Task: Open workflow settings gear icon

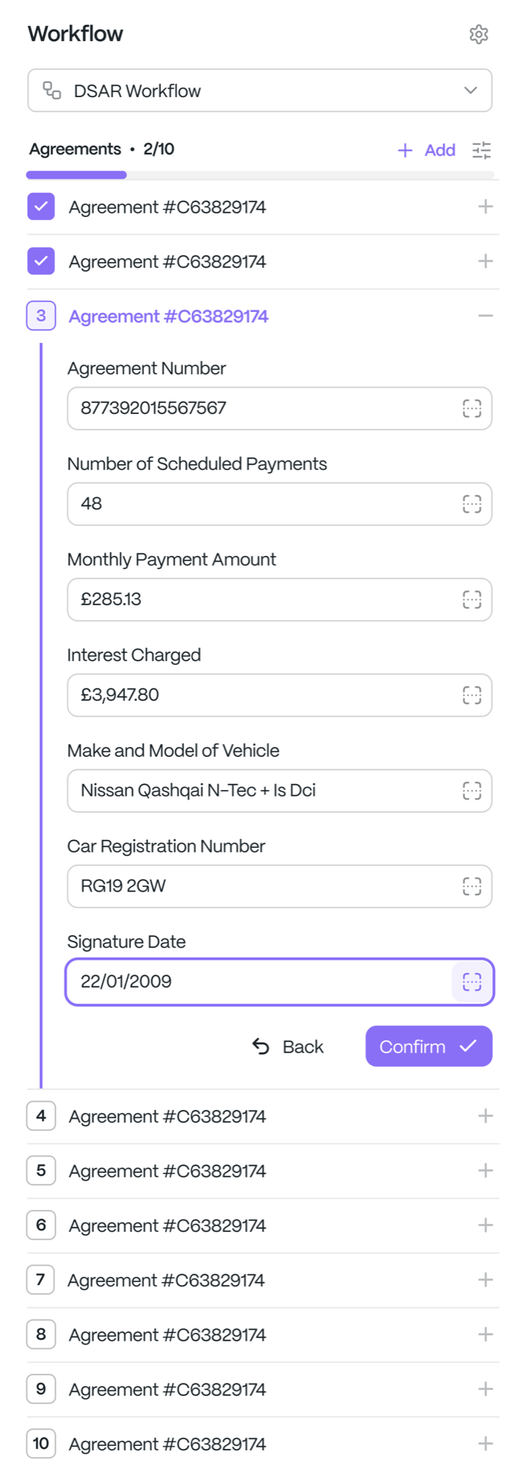Action: pos(479,34)
